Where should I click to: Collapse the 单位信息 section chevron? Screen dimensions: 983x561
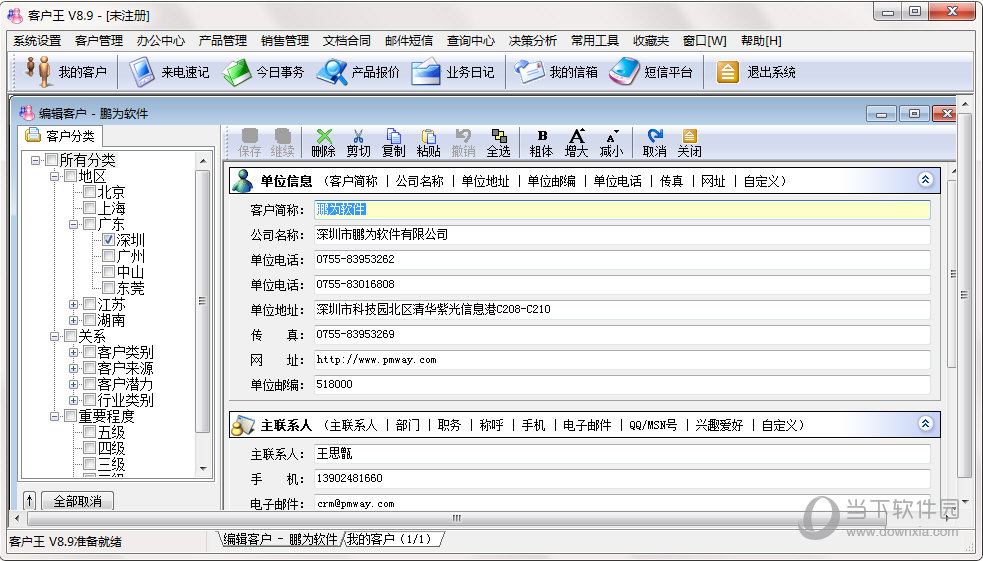[925, 180]
